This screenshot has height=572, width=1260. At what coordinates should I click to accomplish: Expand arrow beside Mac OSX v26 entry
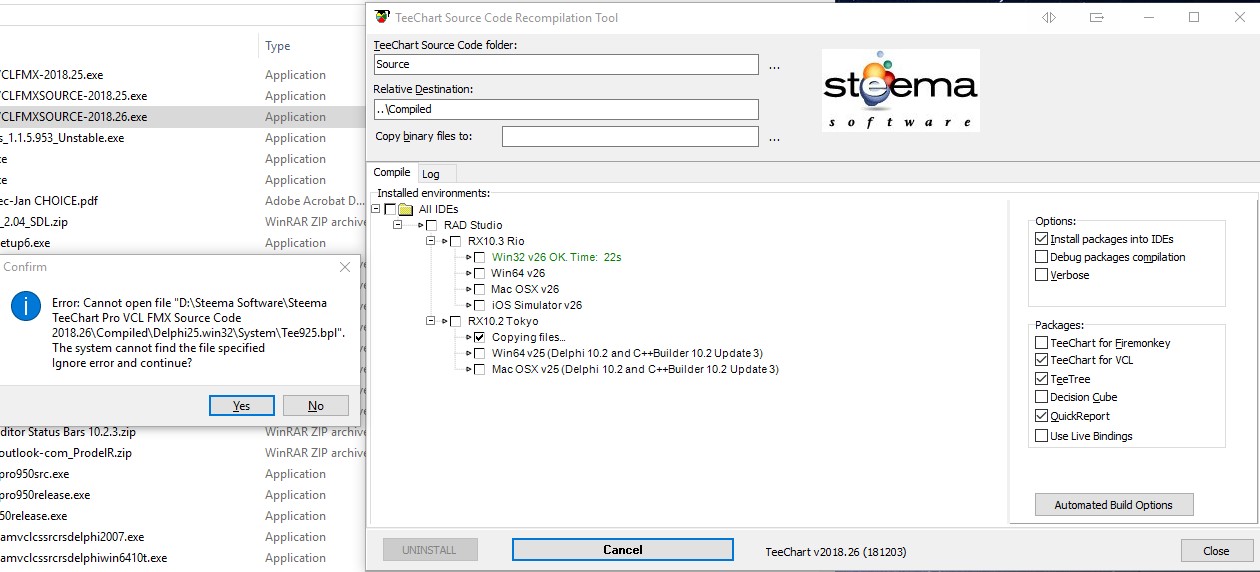(468, 289)
